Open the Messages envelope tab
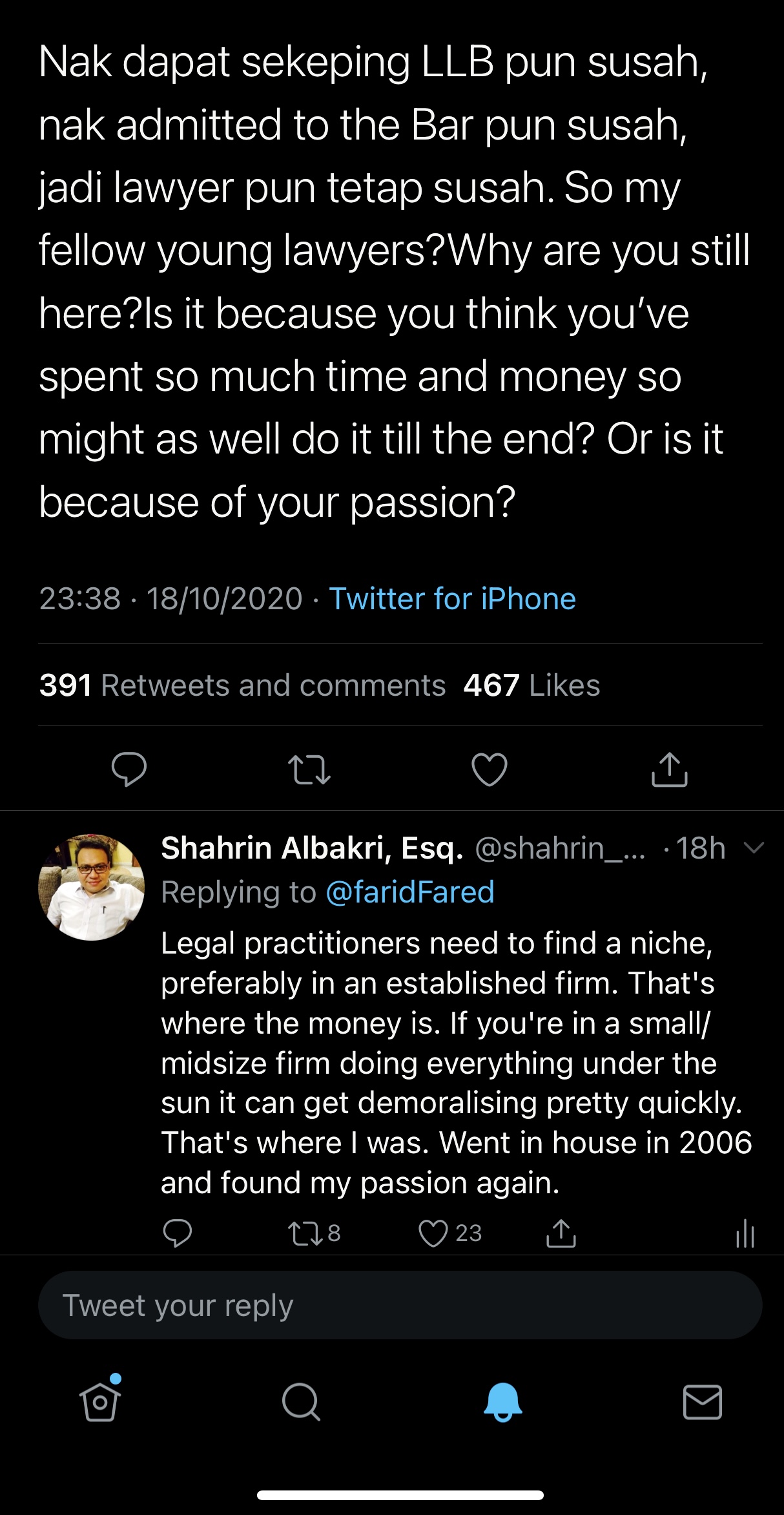The height and width of the screenshot is (1515, 784). tap(702, 1402)
